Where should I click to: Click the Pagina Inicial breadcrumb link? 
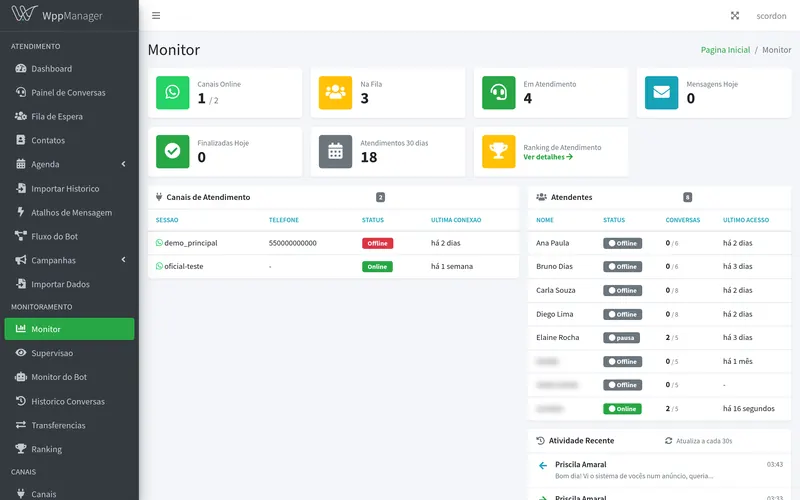(725, 50)
